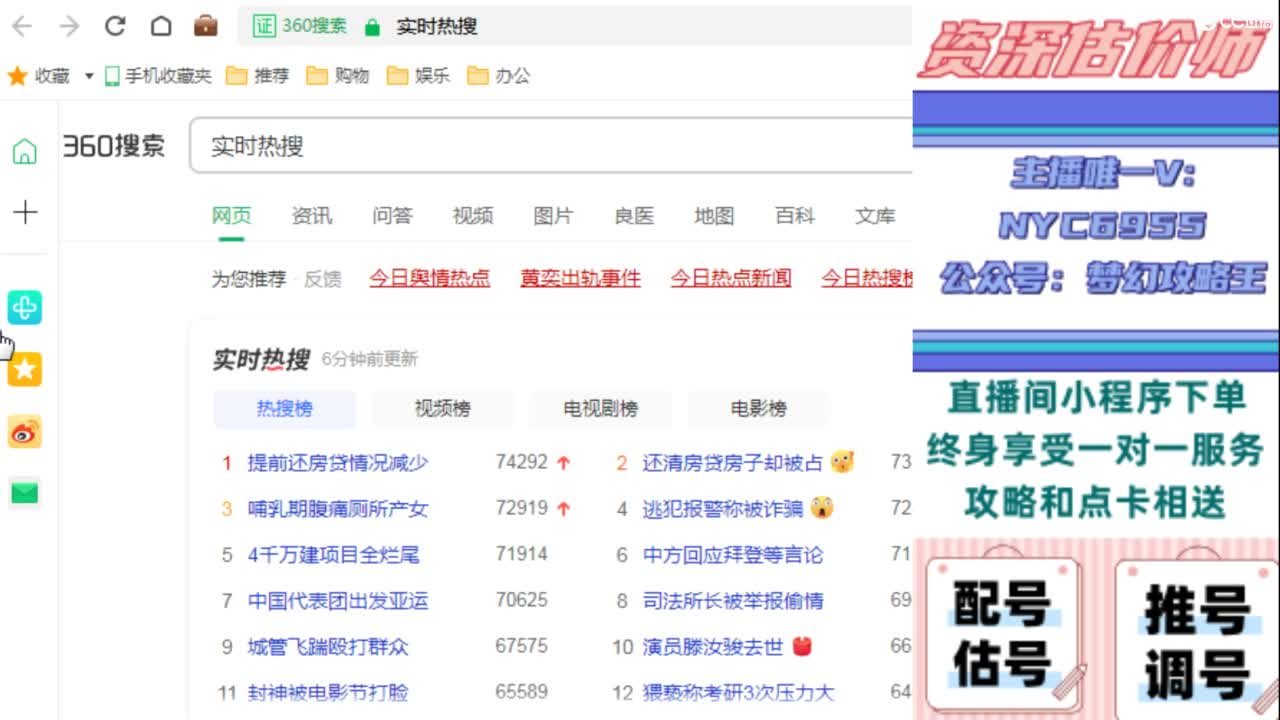Open the password manager briefcase icon

pos(205,27)
